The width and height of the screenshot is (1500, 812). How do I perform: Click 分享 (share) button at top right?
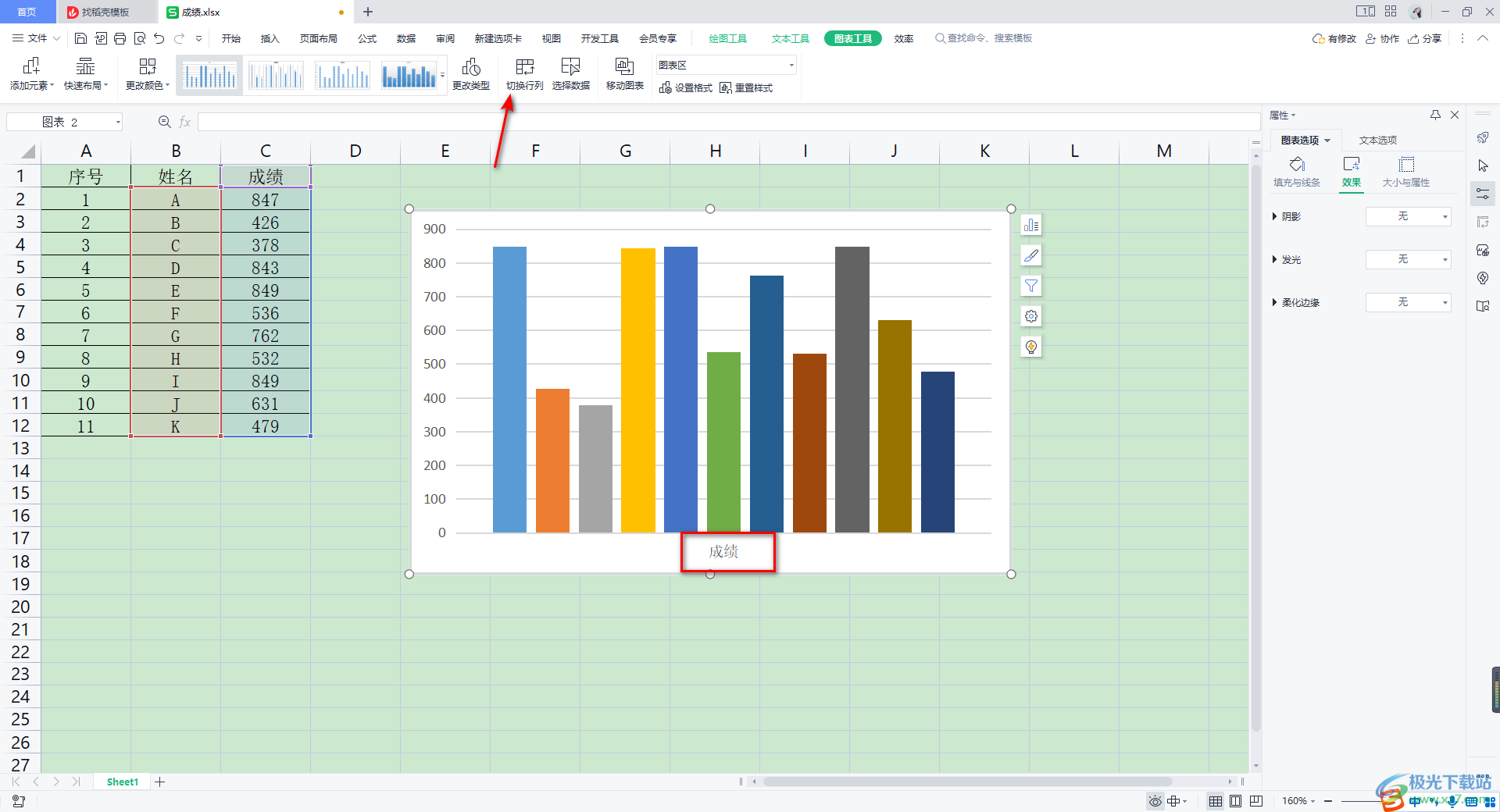tap(1425, 38)
